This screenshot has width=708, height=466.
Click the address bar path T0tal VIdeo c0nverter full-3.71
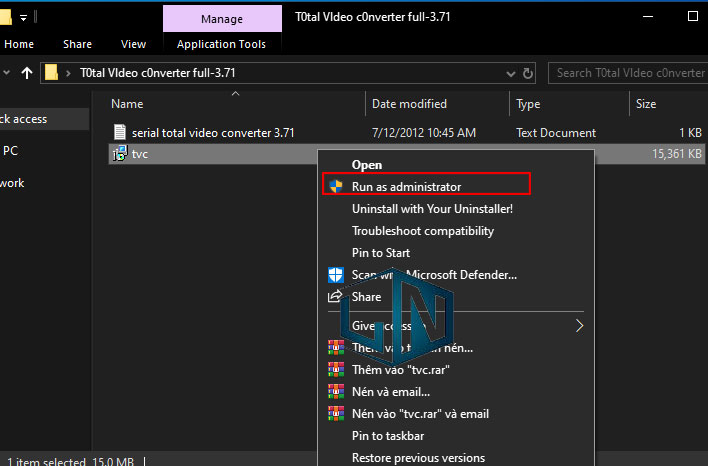[158, 73]
